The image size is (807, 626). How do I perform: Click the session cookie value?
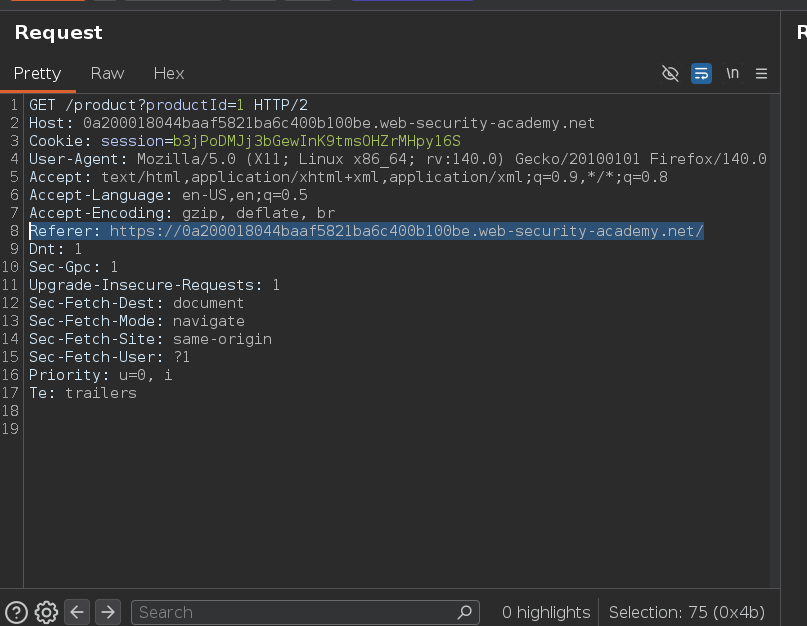click(x=317, y=141)
